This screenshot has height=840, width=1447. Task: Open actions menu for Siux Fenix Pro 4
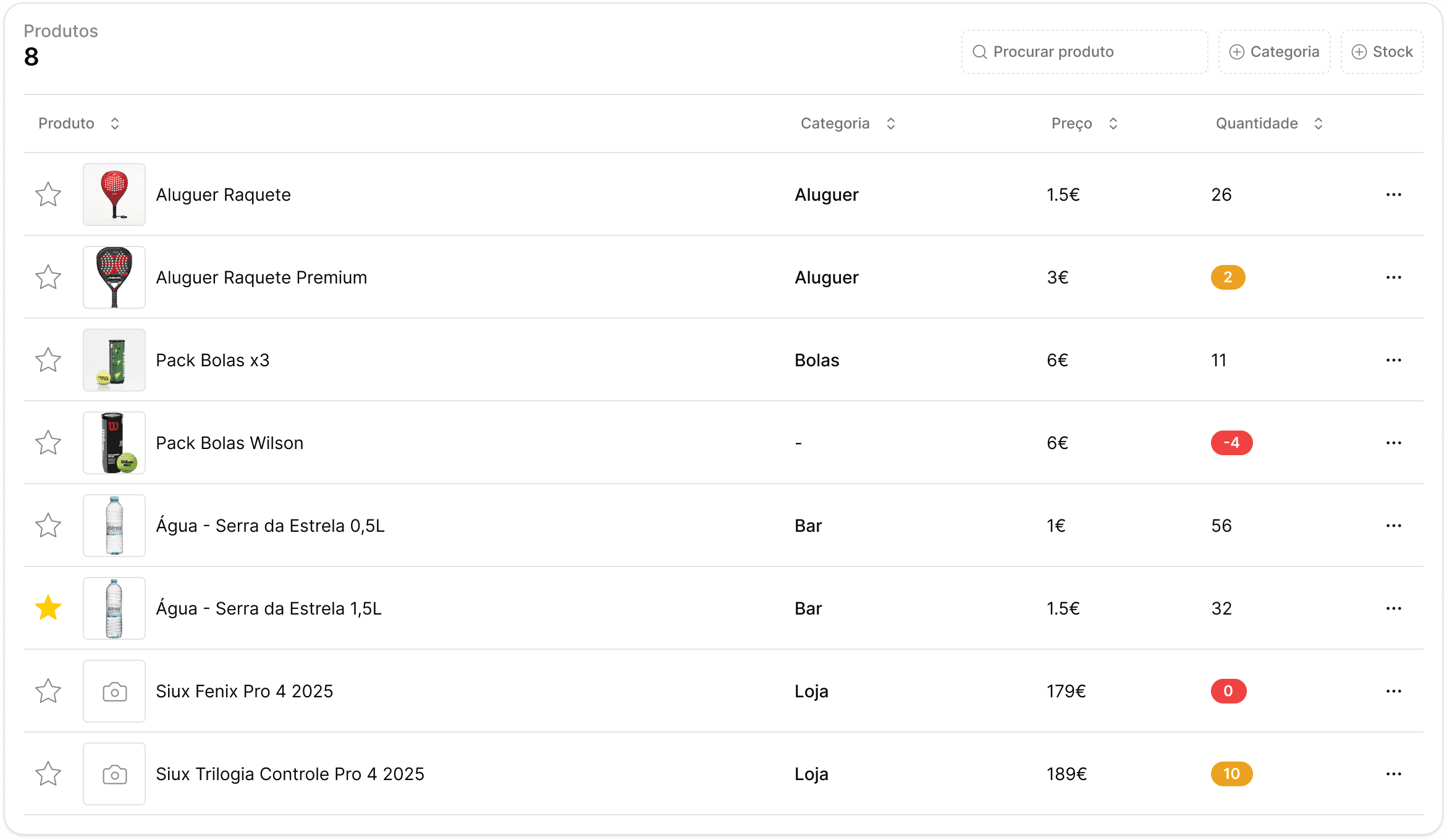tap(1393, 691)
